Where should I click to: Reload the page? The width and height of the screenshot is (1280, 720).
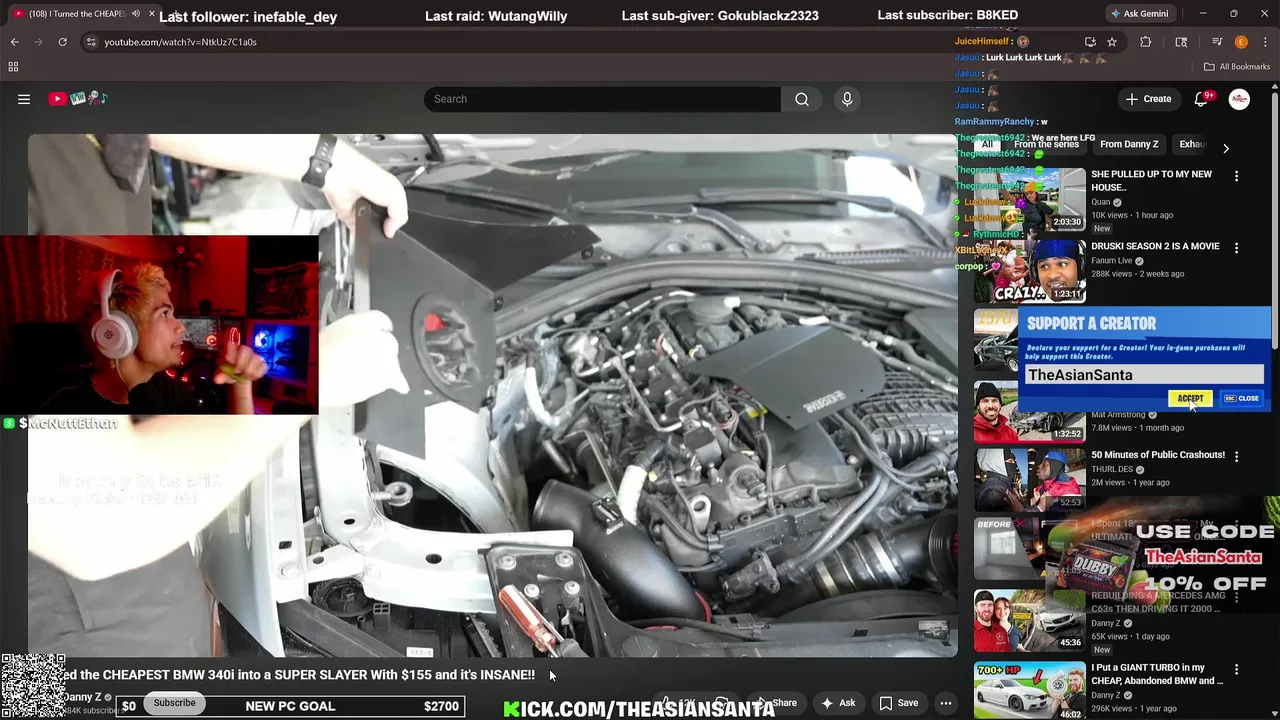pyautogui.click(x=62, y=42)
